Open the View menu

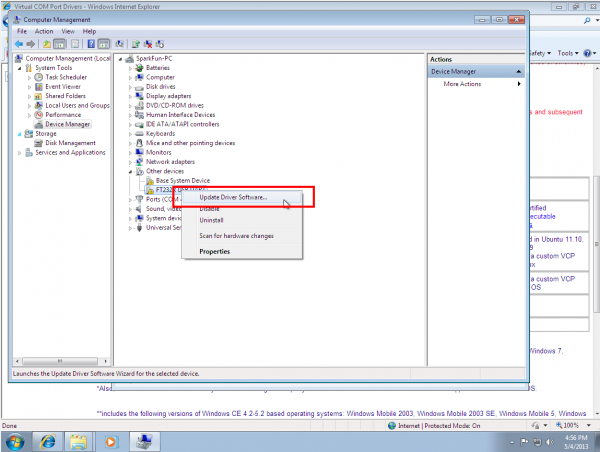(x=68, y=31)
